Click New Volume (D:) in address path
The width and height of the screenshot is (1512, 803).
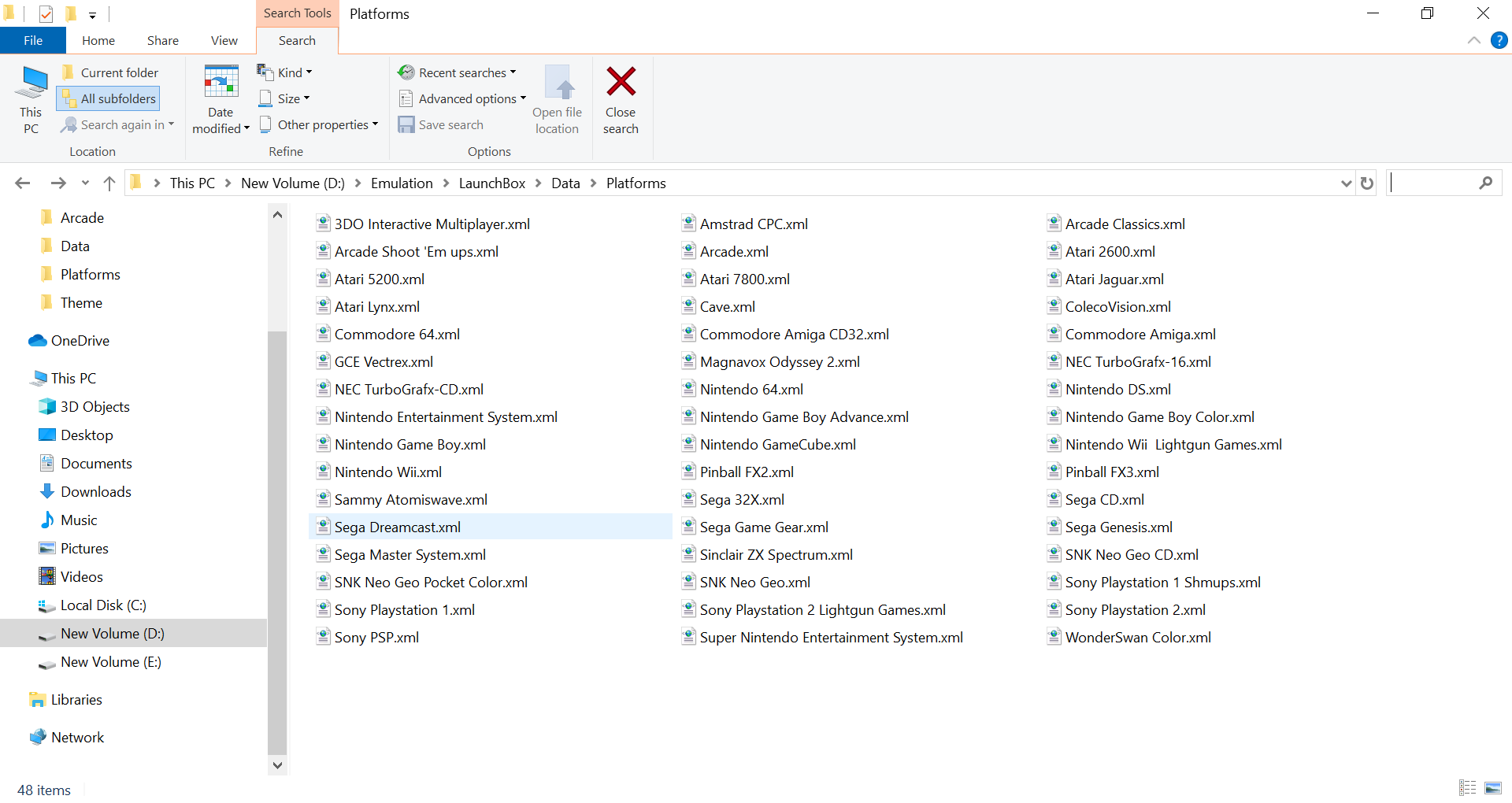[293, 183]
